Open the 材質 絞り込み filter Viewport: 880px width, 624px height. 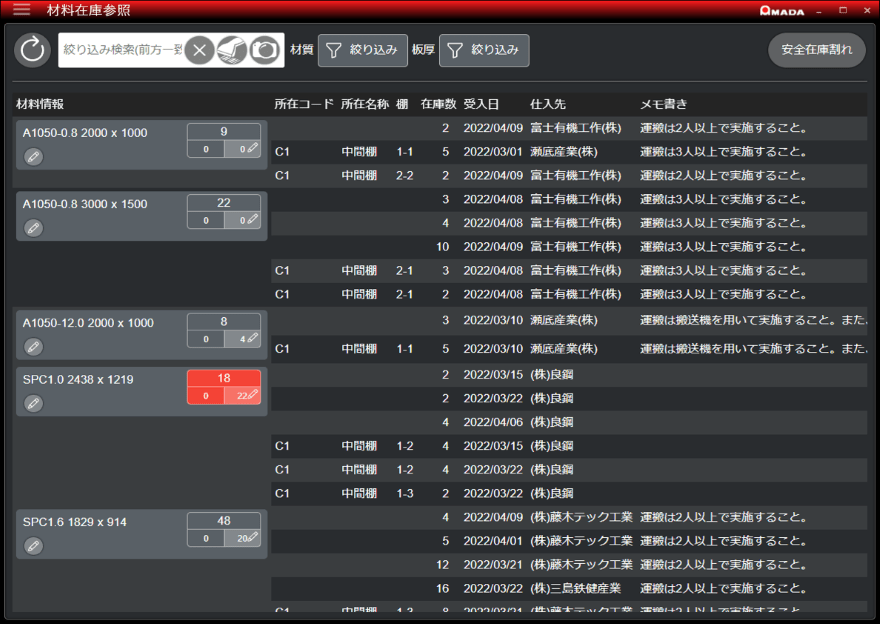[x=361, y=50]
